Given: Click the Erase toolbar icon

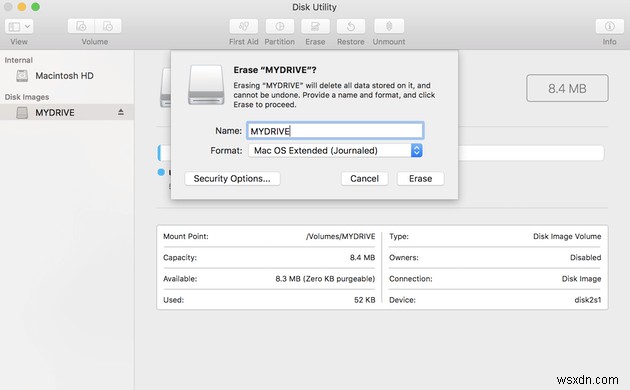Looking at the screenshot, I should (x=315, y=27).
